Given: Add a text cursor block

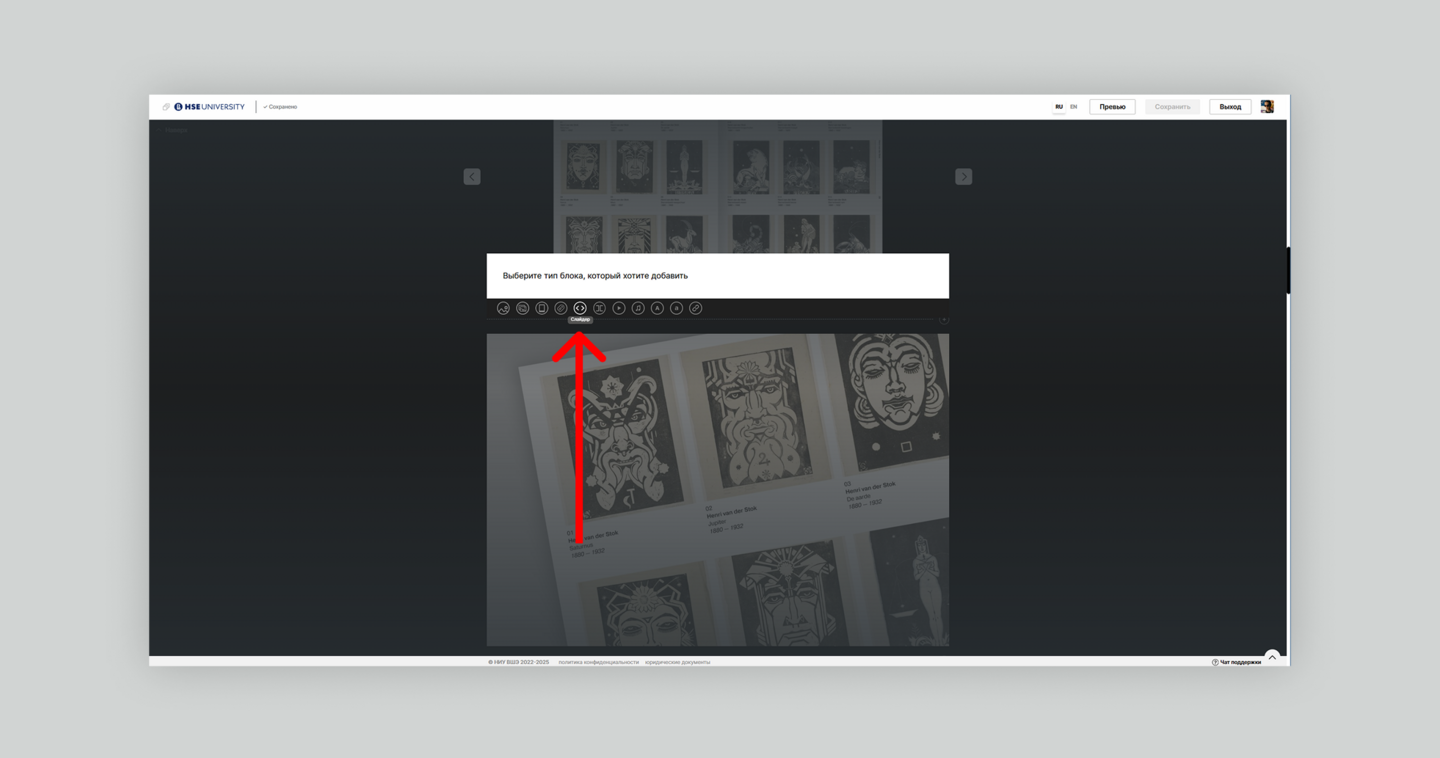Looking at the screenshot, I should click(599, 308).
